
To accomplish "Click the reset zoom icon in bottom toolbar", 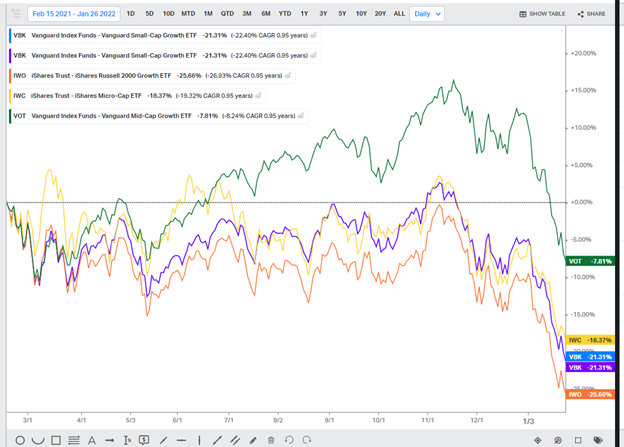I will [558, 440].
